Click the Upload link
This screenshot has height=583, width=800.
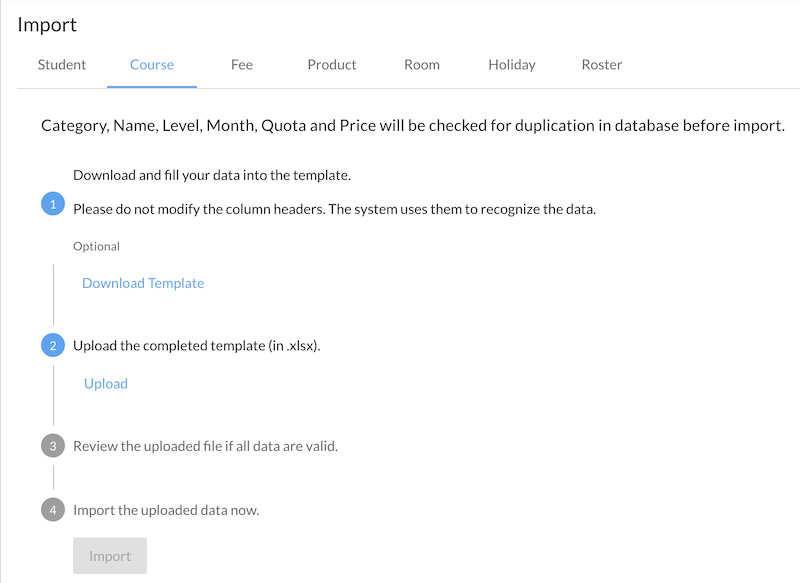pyautogui.click(x=106, y=383)
